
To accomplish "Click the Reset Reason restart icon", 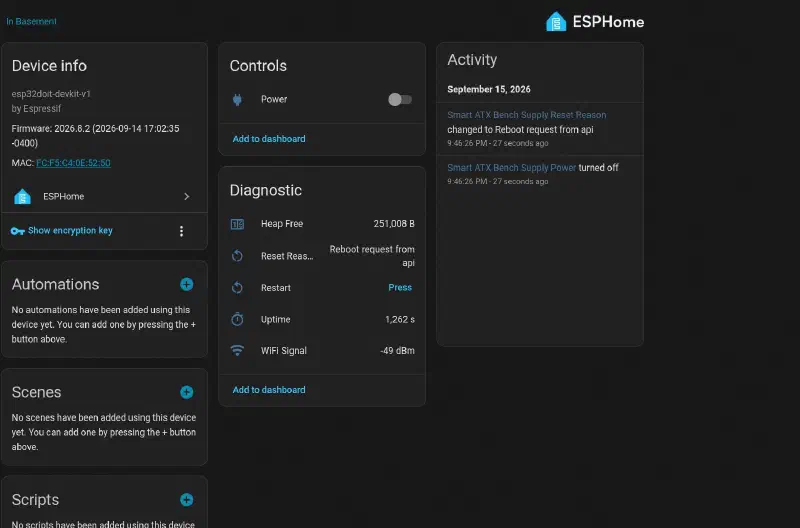I will (237, 256).
